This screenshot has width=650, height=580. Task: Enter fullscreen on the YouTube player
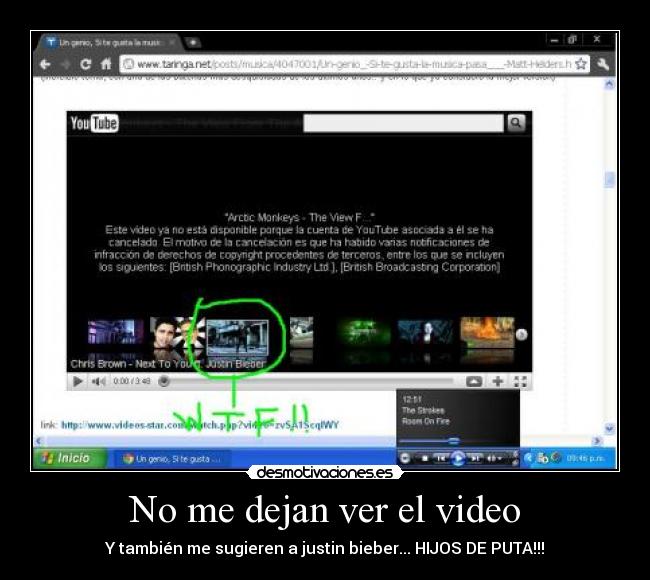[x=520, y=381]
